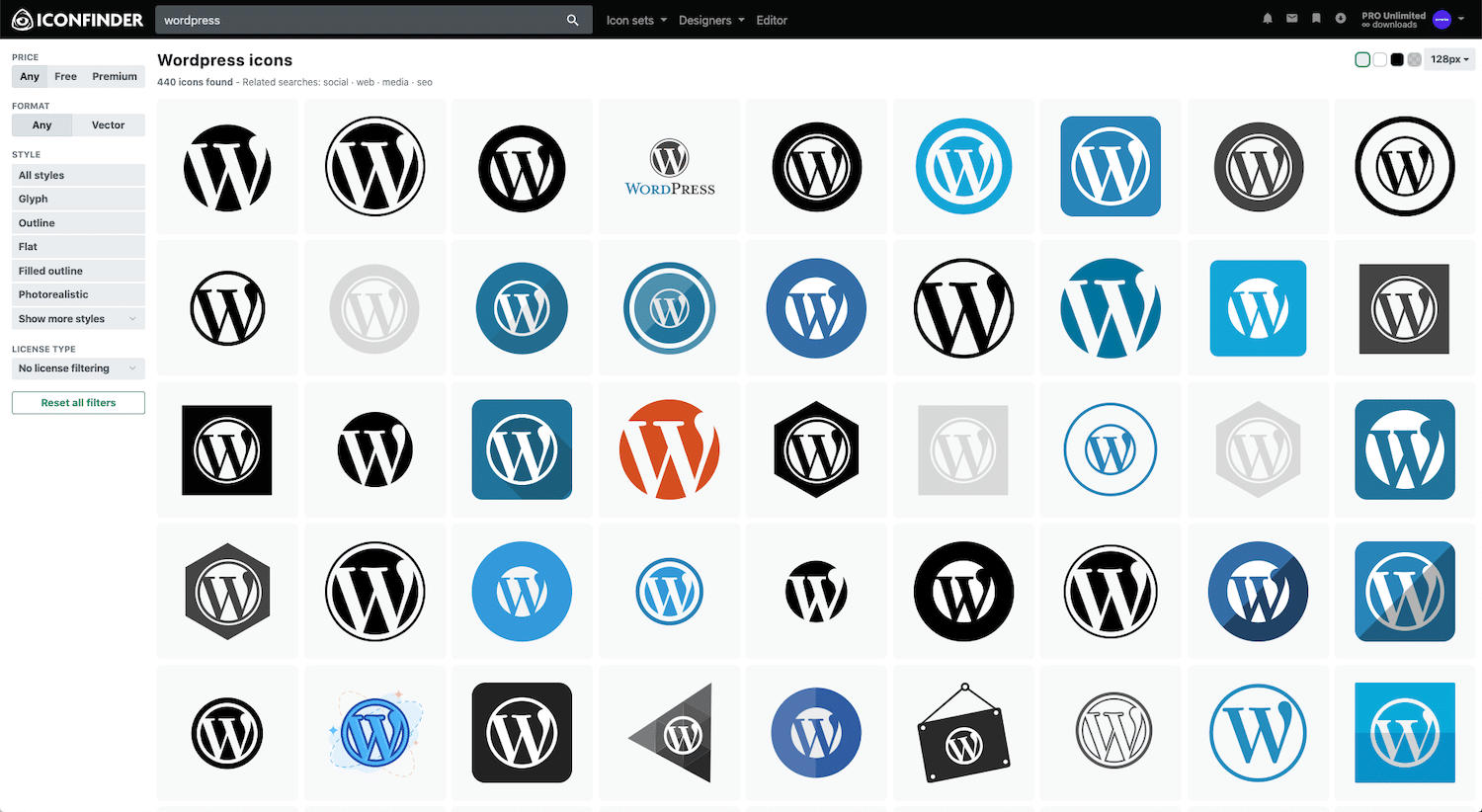Open the downloads icon in the header

point(1341,19)
